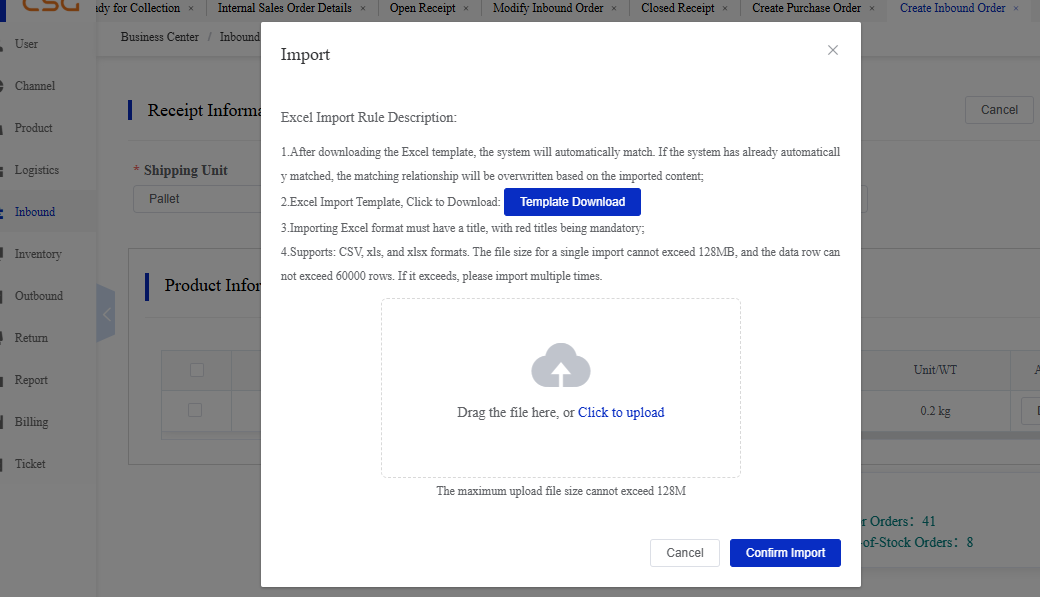Close the Modify Inbound Order tab

pyautogui.click(x=614, y=9)
